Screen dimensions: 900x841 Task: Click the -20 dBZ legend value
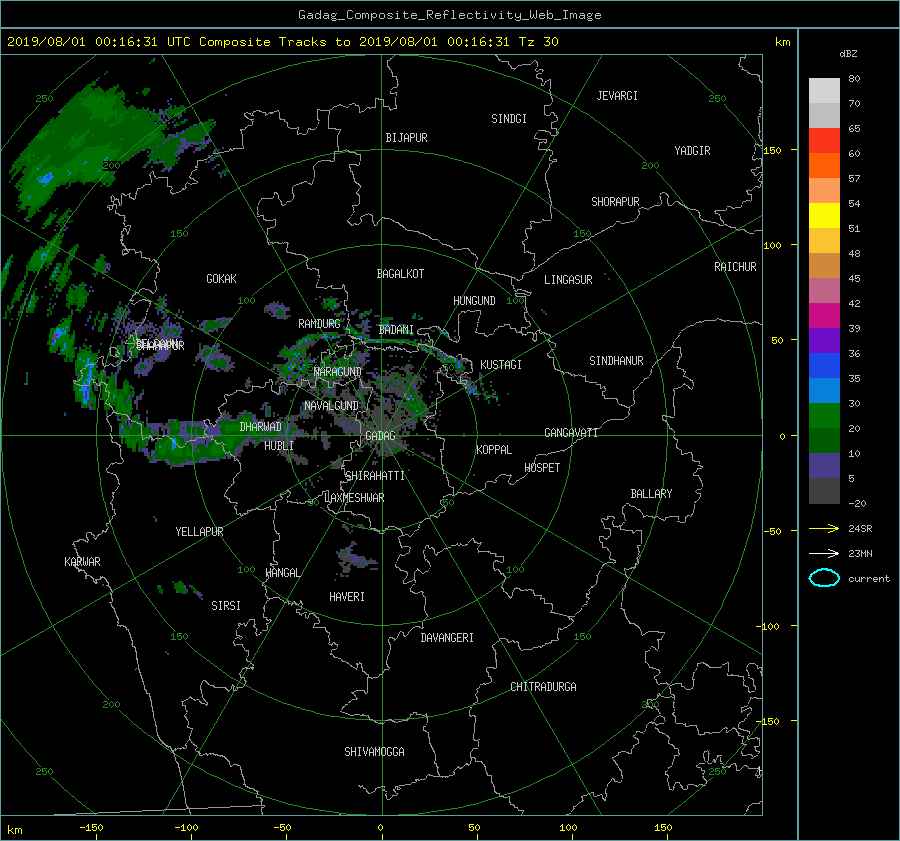point(857,503)
